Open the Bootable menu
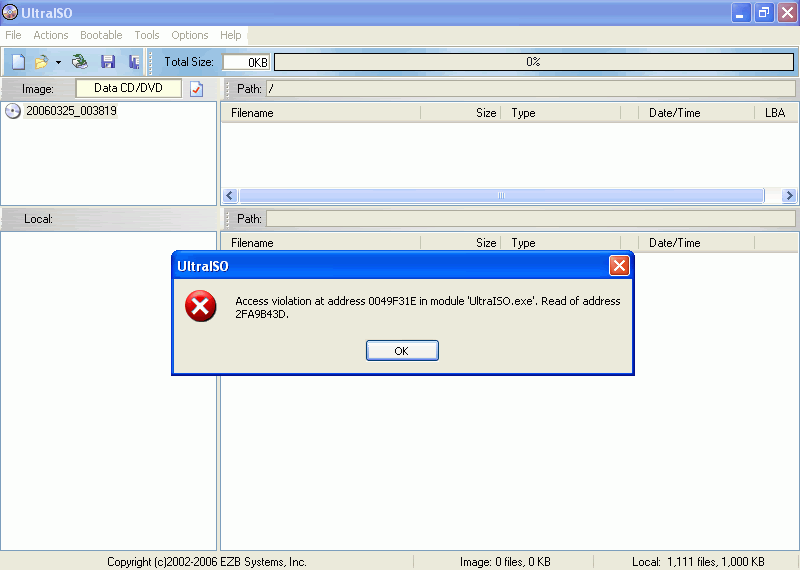 click(x=101, y=35)
